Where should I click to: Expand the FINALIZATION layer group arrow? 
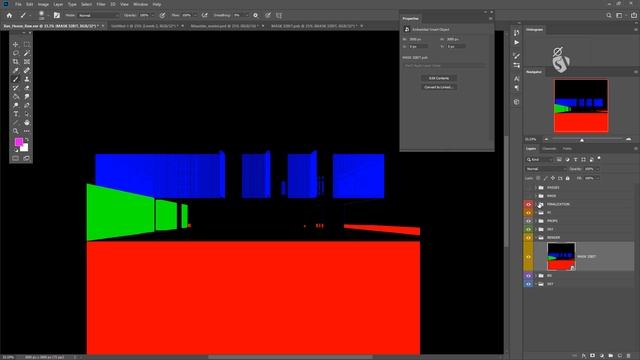(536, 204)
